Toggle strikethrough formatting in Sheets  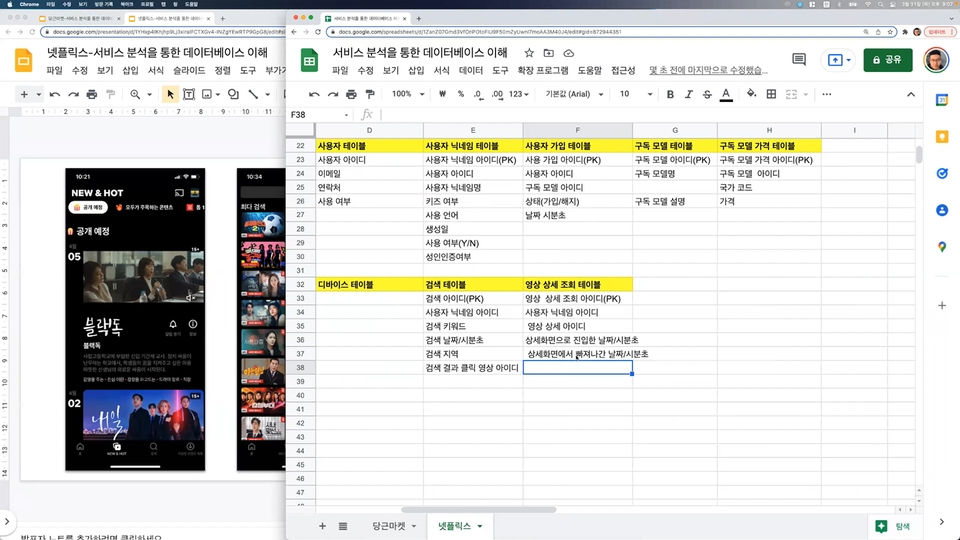(707, 94)
